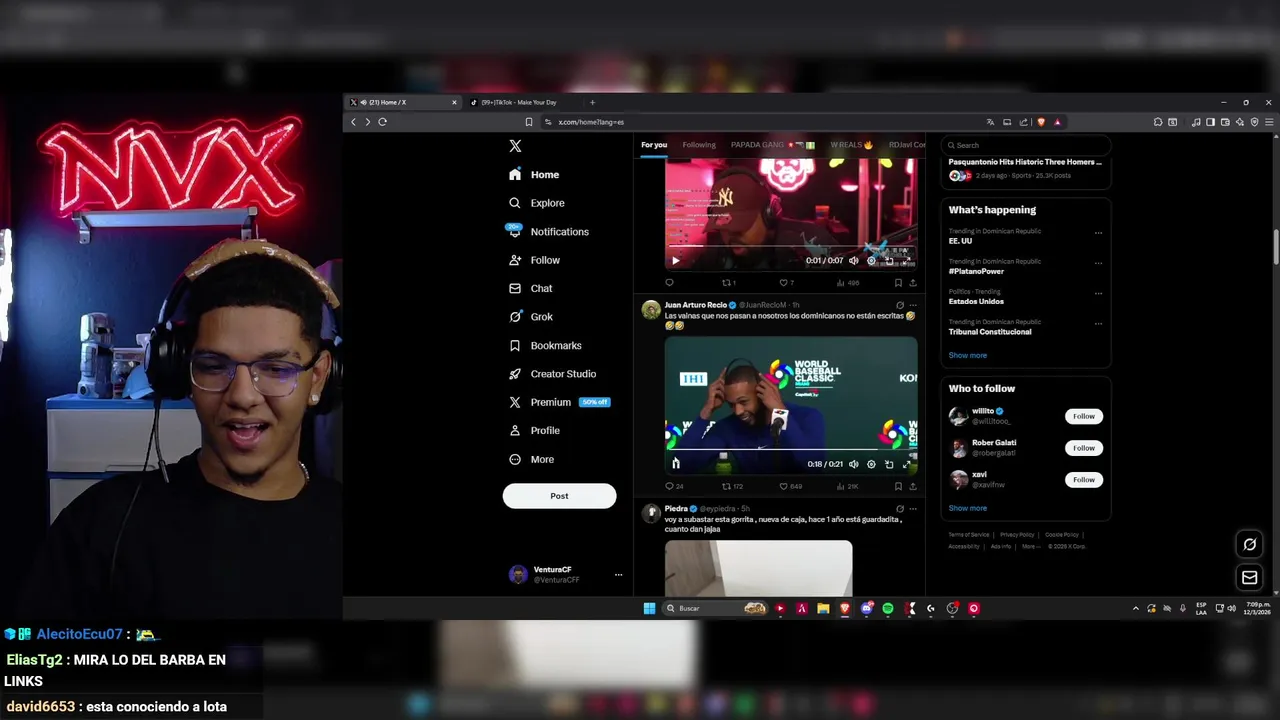Open Notifications in the sidebar
1280x720 pixels.
(x=547, y=231)
